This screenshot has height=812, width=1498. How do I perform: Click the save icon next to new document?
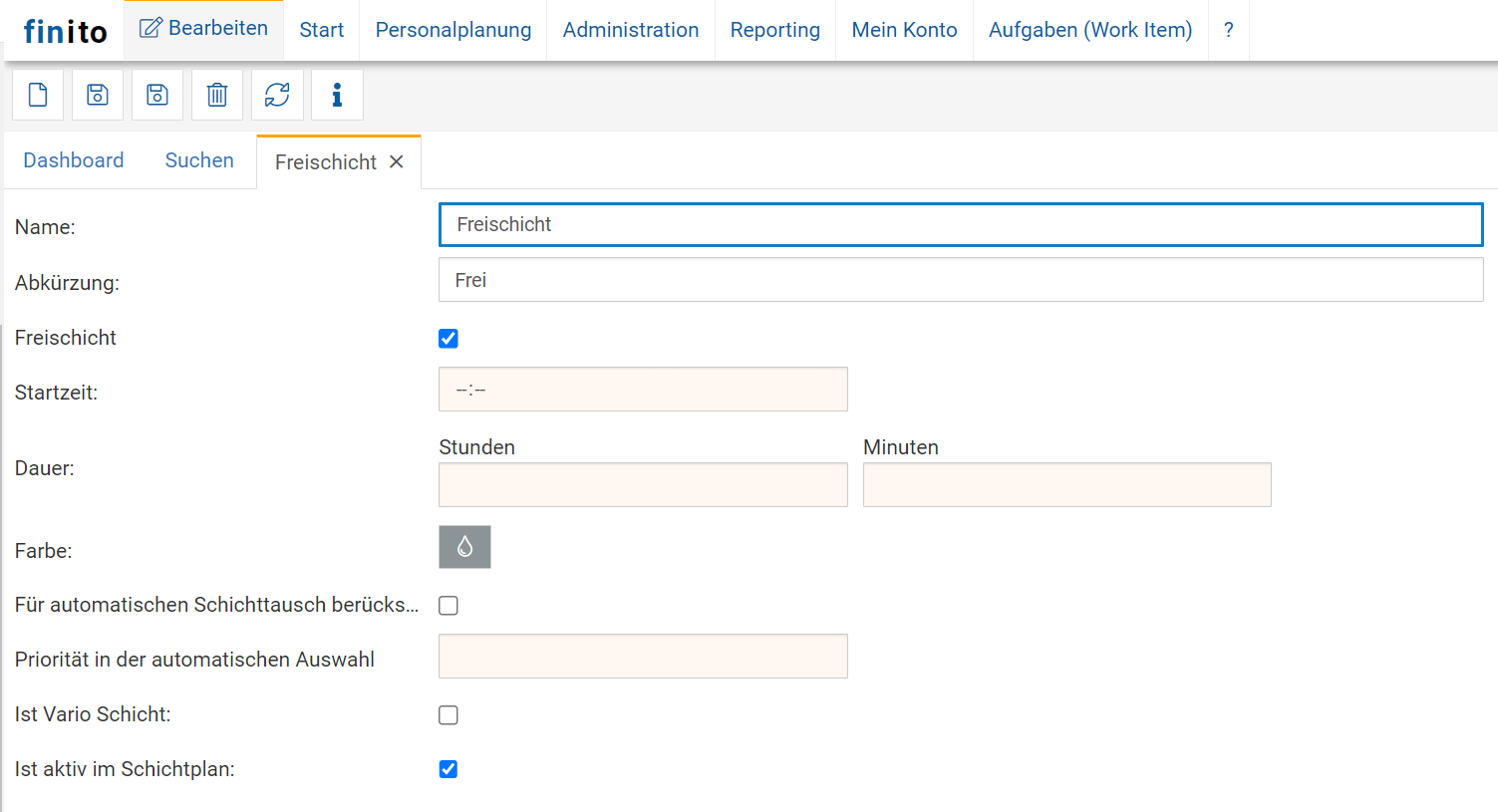(98, 95)
